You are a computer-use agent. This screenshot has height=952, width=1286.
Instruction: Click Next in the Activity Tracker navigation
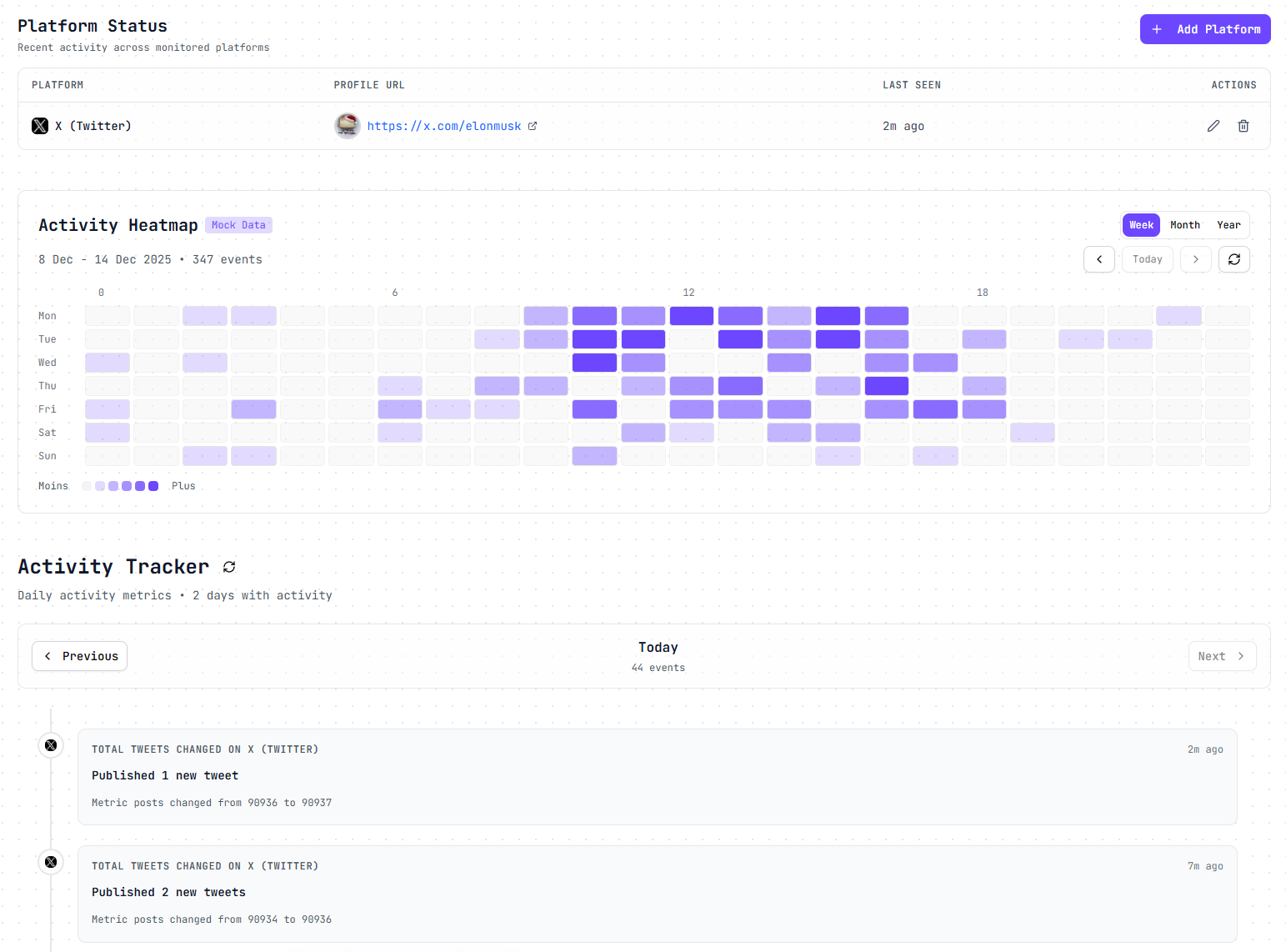[x=1222, y=656]
